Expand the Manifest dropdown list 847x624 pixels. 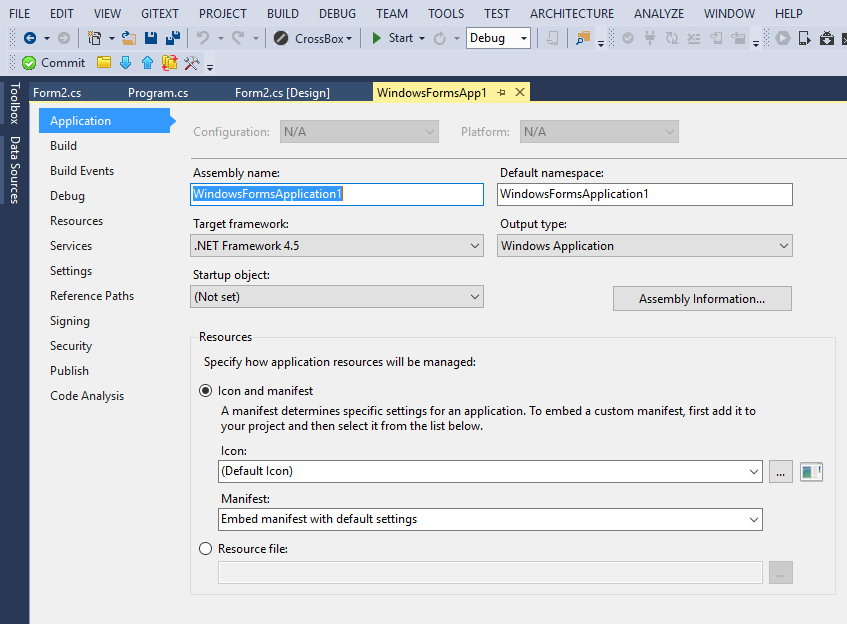(x=754, y=520)
